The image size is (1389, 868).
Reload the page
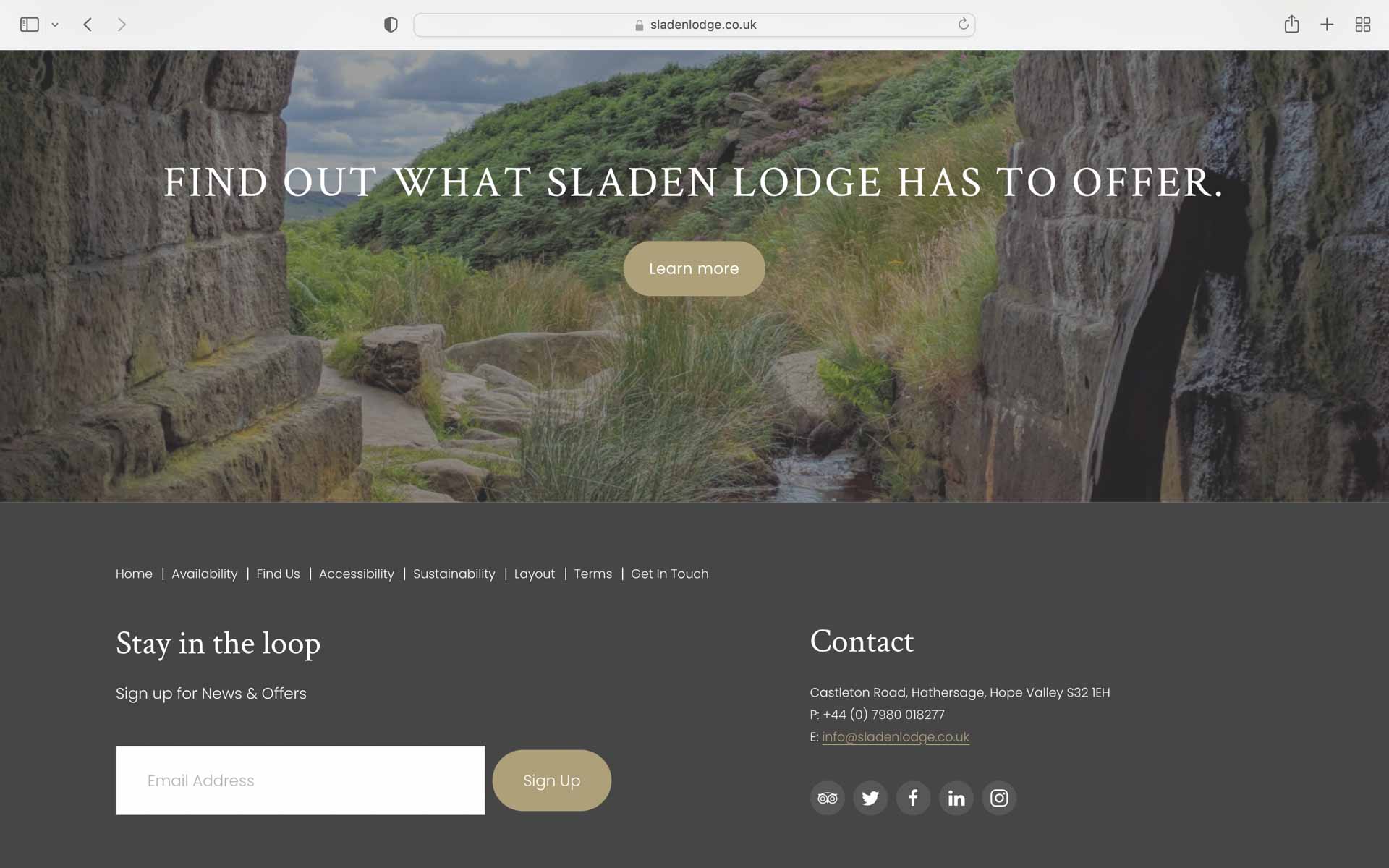click(x=963, y=24)
